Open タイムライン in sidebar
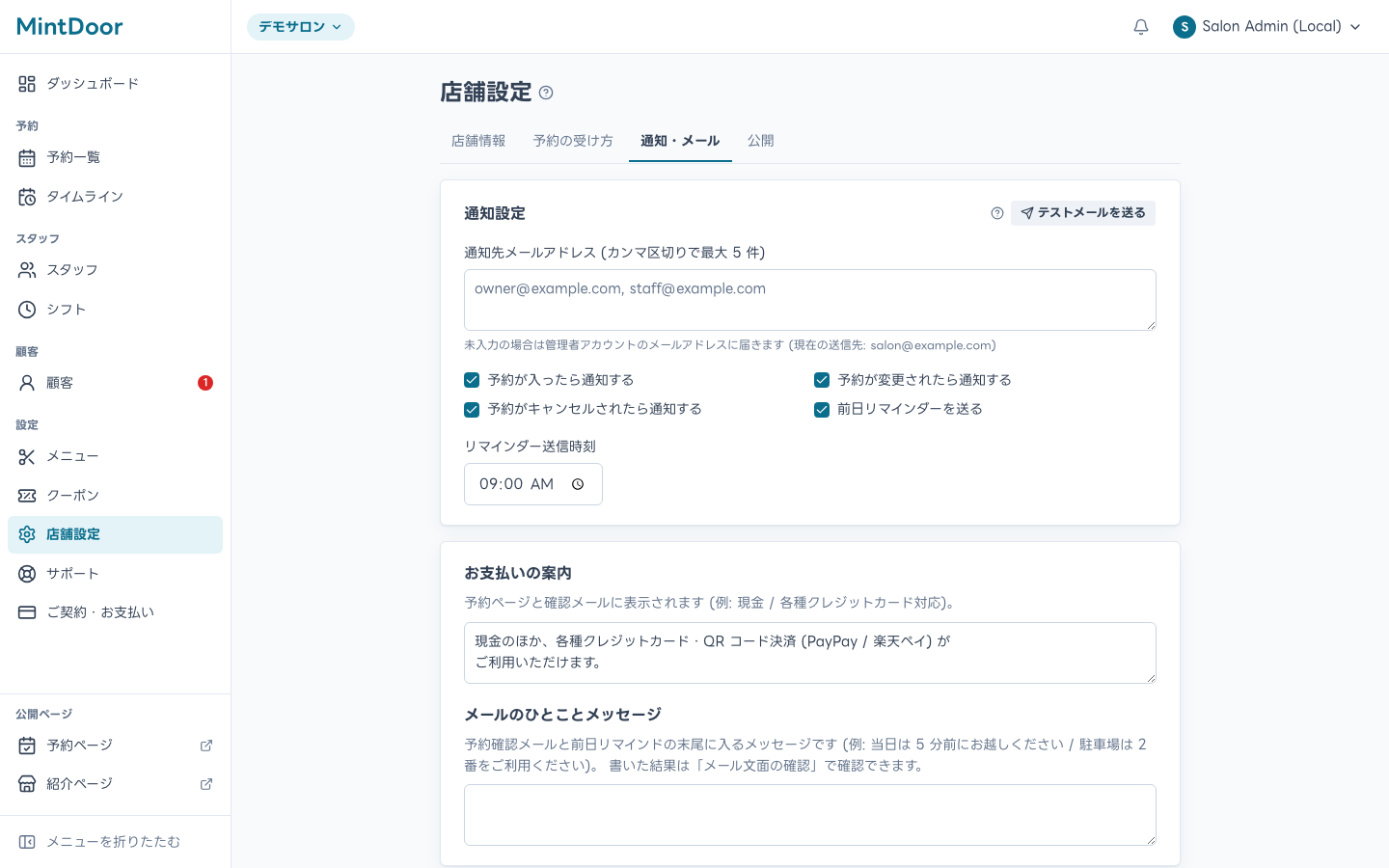Viewport: 1389px width, 868px height. click(115, 197)
